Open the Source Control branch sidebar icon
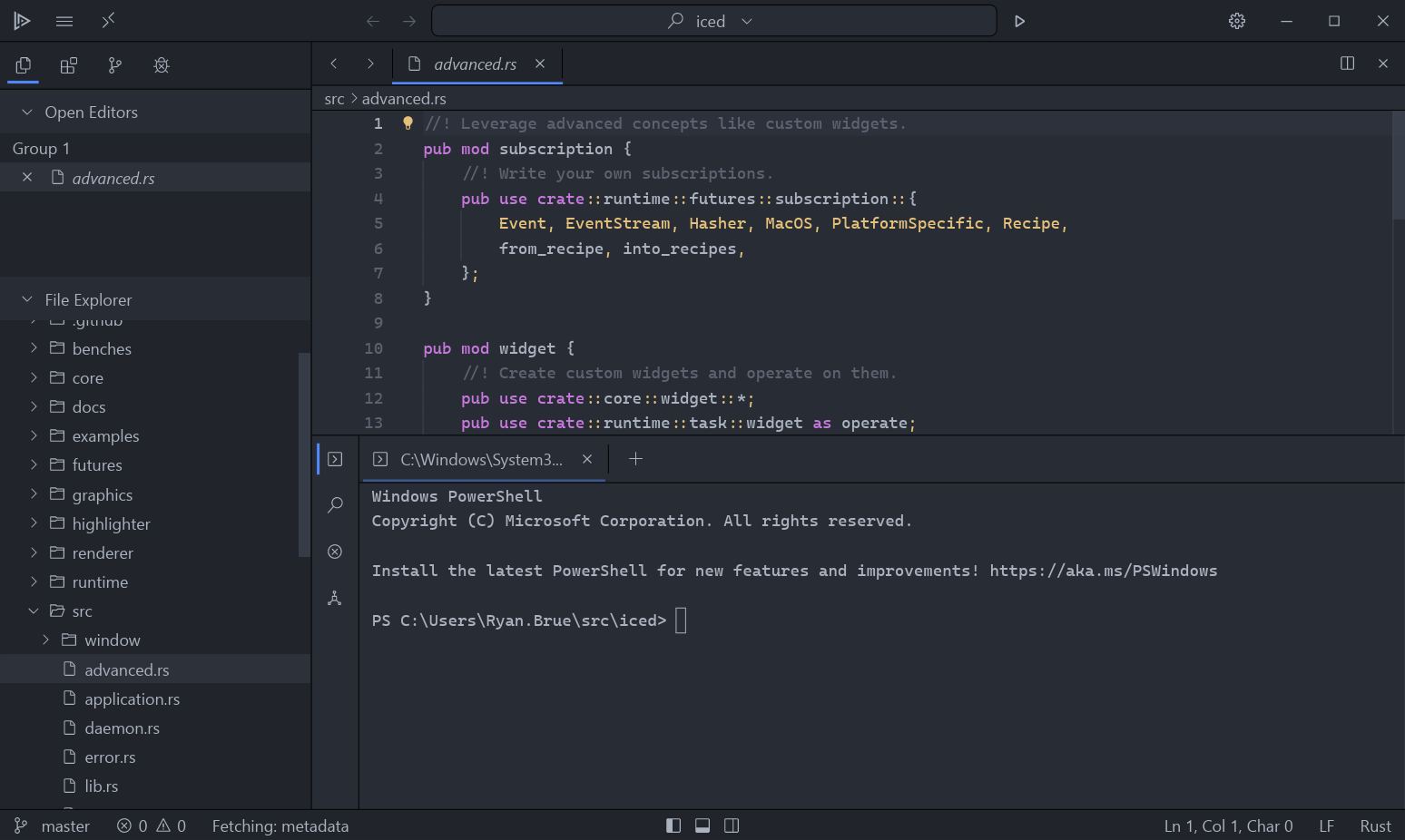1405x840 pixels. click(114, 65)
